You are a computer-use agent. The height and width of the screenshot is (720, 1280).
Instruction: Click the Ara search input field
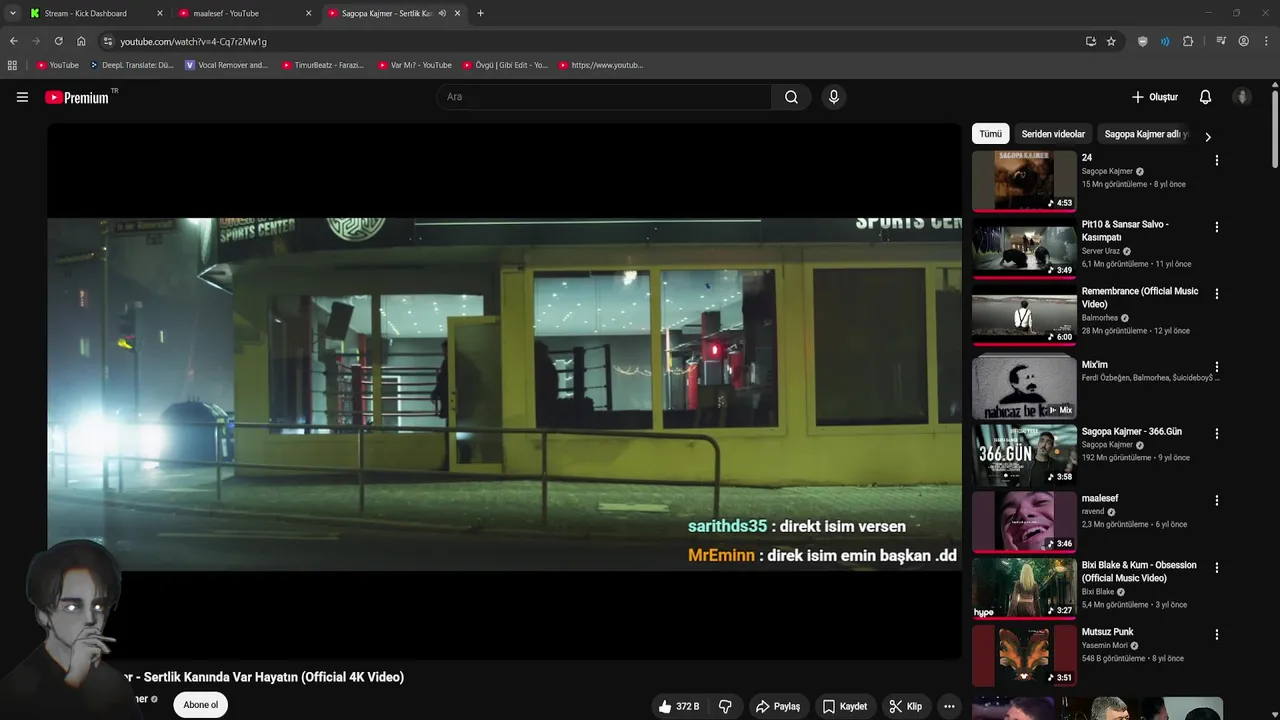(603, 97)
